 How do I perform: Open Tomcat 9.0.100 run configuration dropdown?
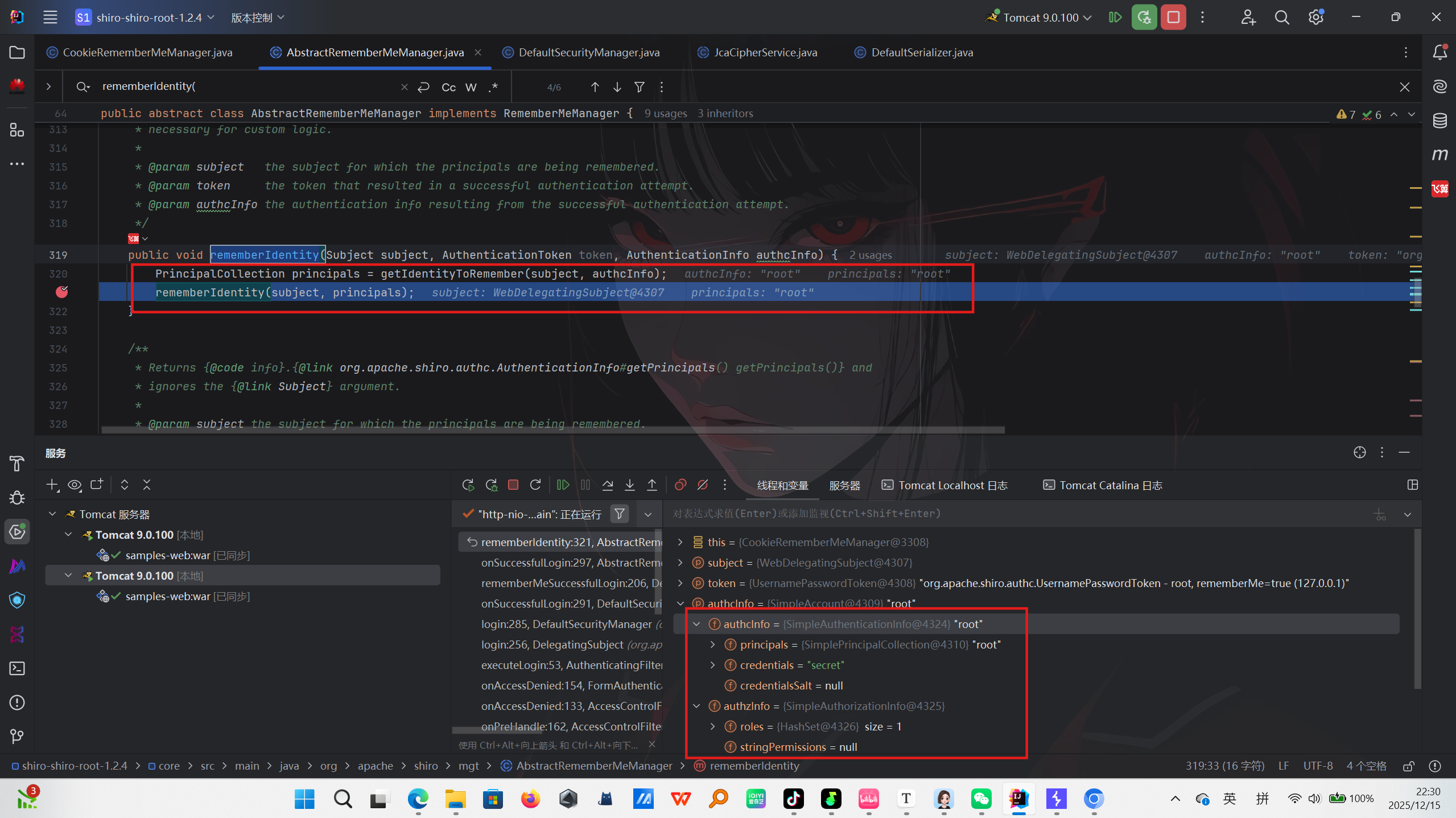coord(1041,18)
